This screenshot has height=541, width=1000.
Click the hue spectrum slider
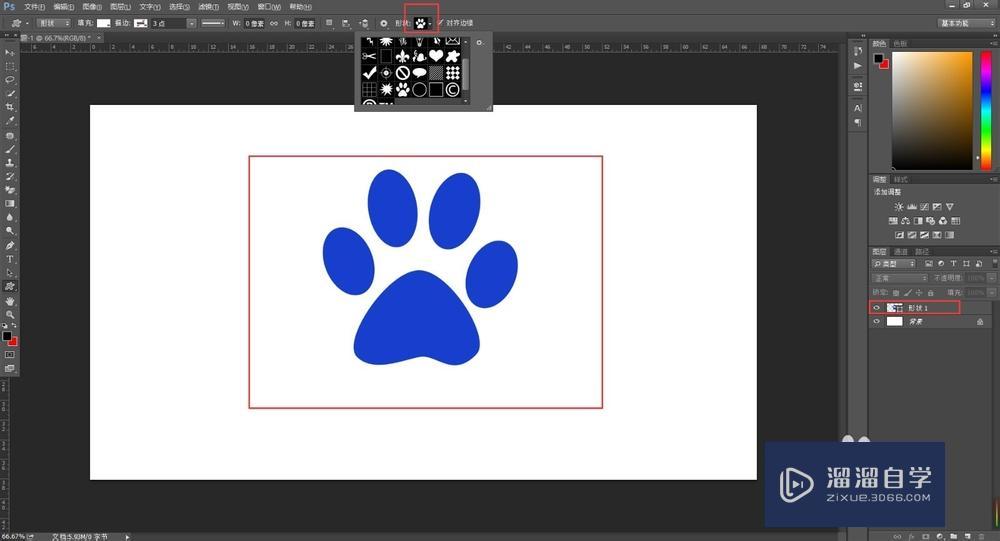(986, 110)
